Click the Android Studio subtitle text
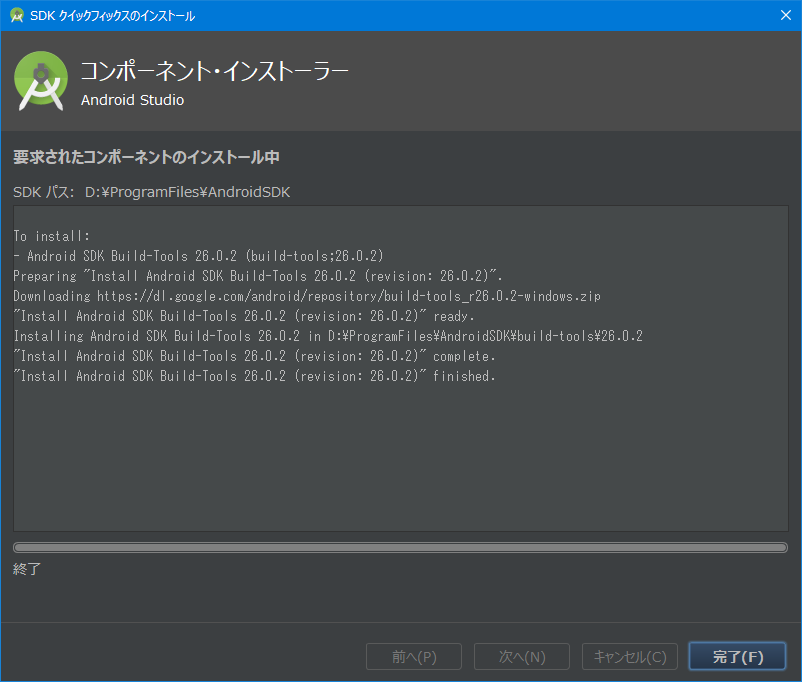Image resolution: width=802 pixels, height=682 pixels. 132,100
